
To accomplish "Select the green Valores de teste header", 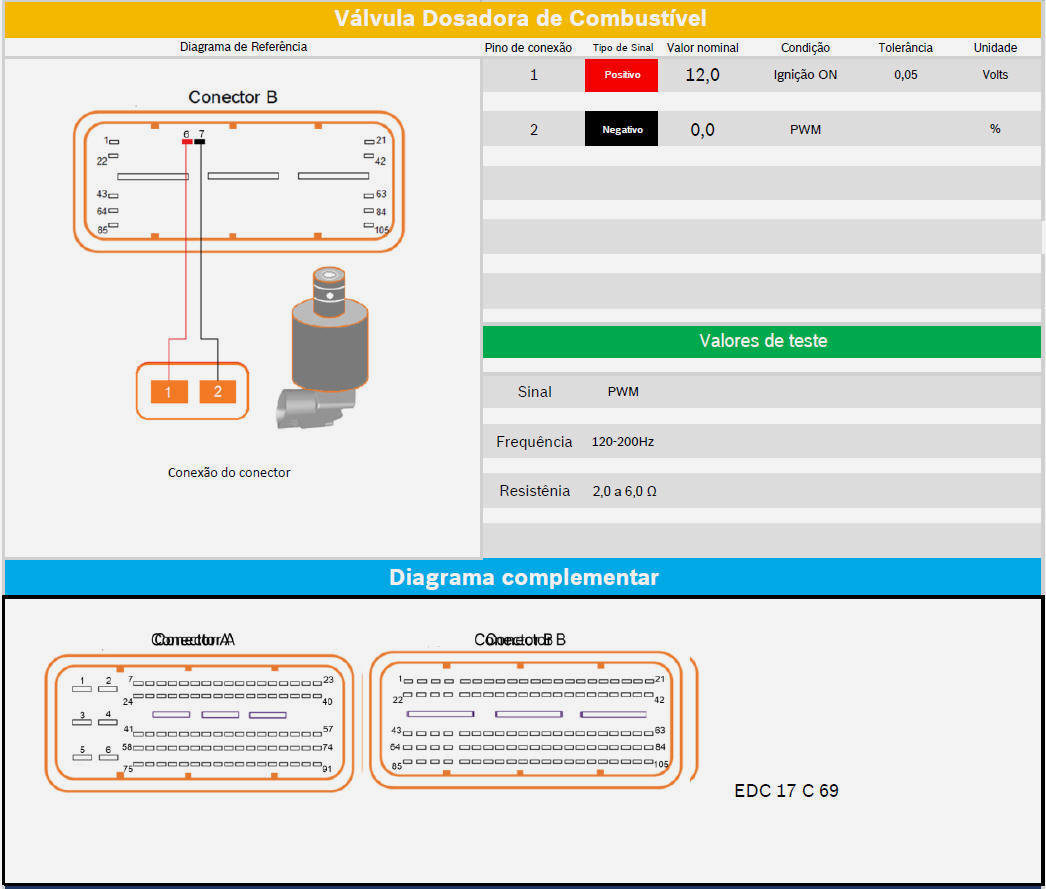I will (x=762, y=341).
